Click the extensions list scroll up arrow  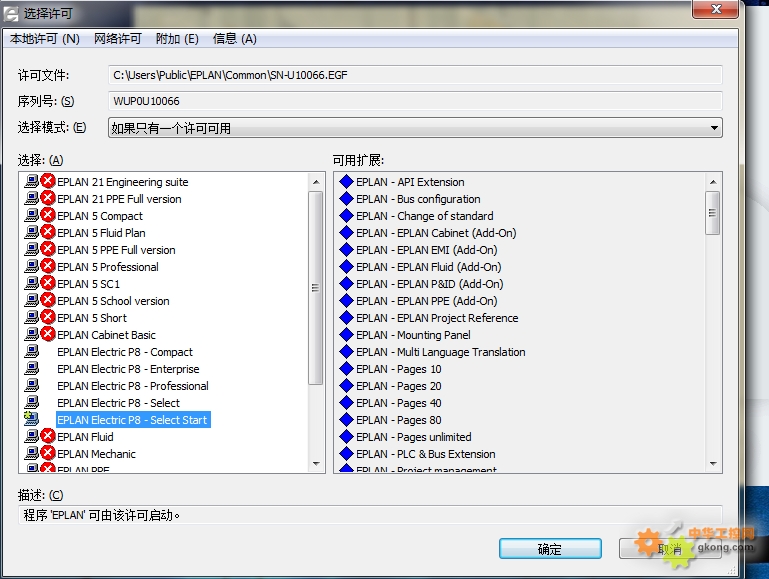click(713, 182)
